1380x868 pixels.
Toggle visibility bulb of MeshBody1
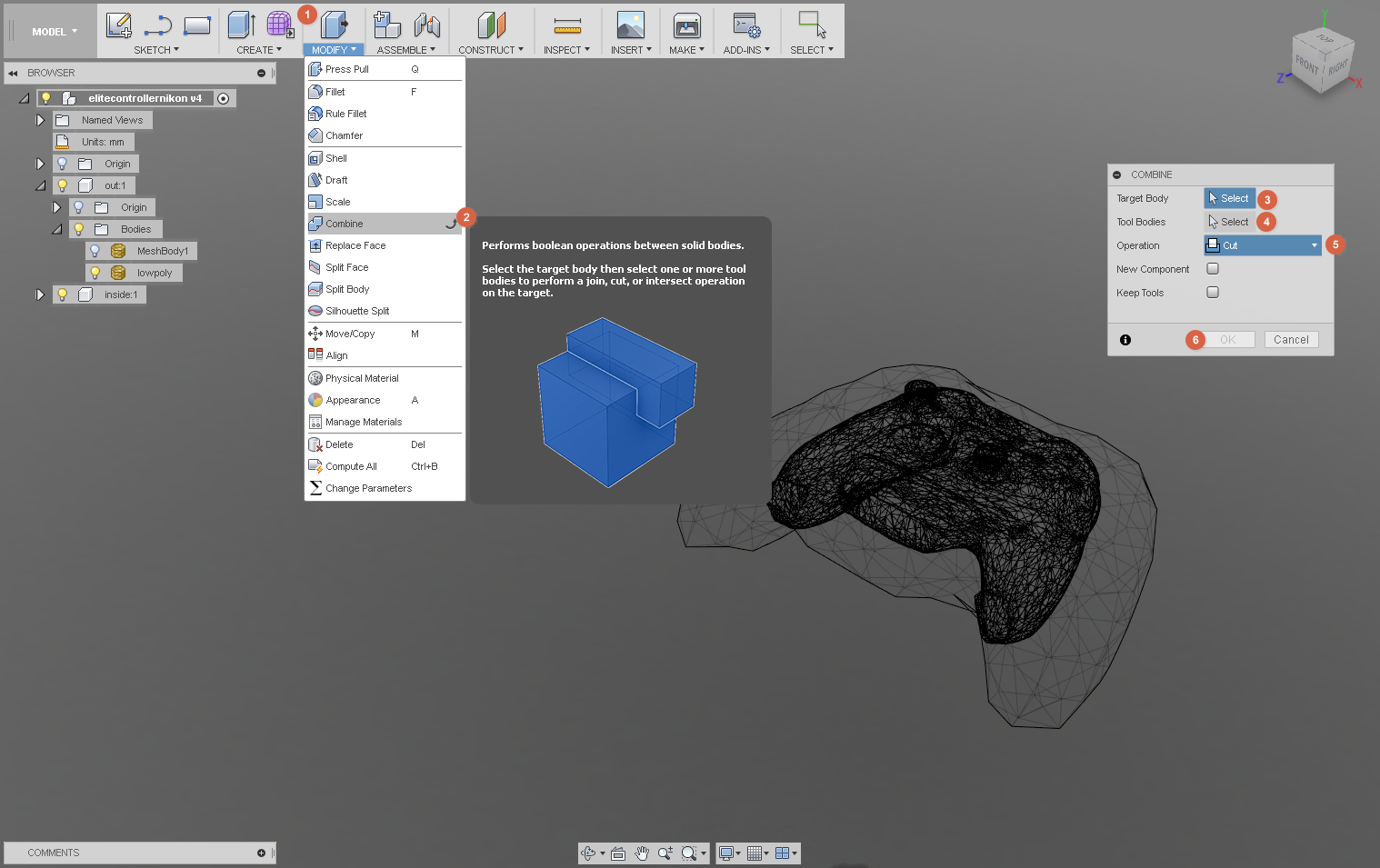[95, 251]
